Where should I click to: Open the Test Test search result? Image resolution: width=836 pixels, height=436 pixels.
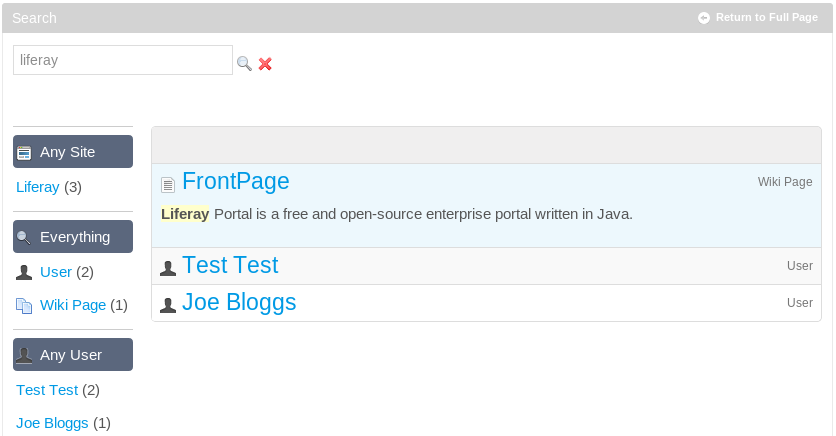230,265
